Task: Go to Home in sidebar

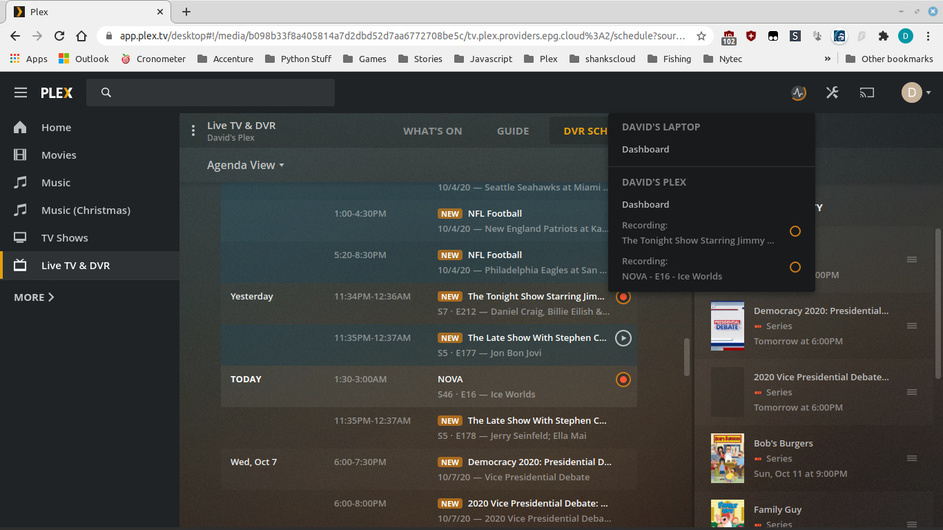Action: [90, 128]
